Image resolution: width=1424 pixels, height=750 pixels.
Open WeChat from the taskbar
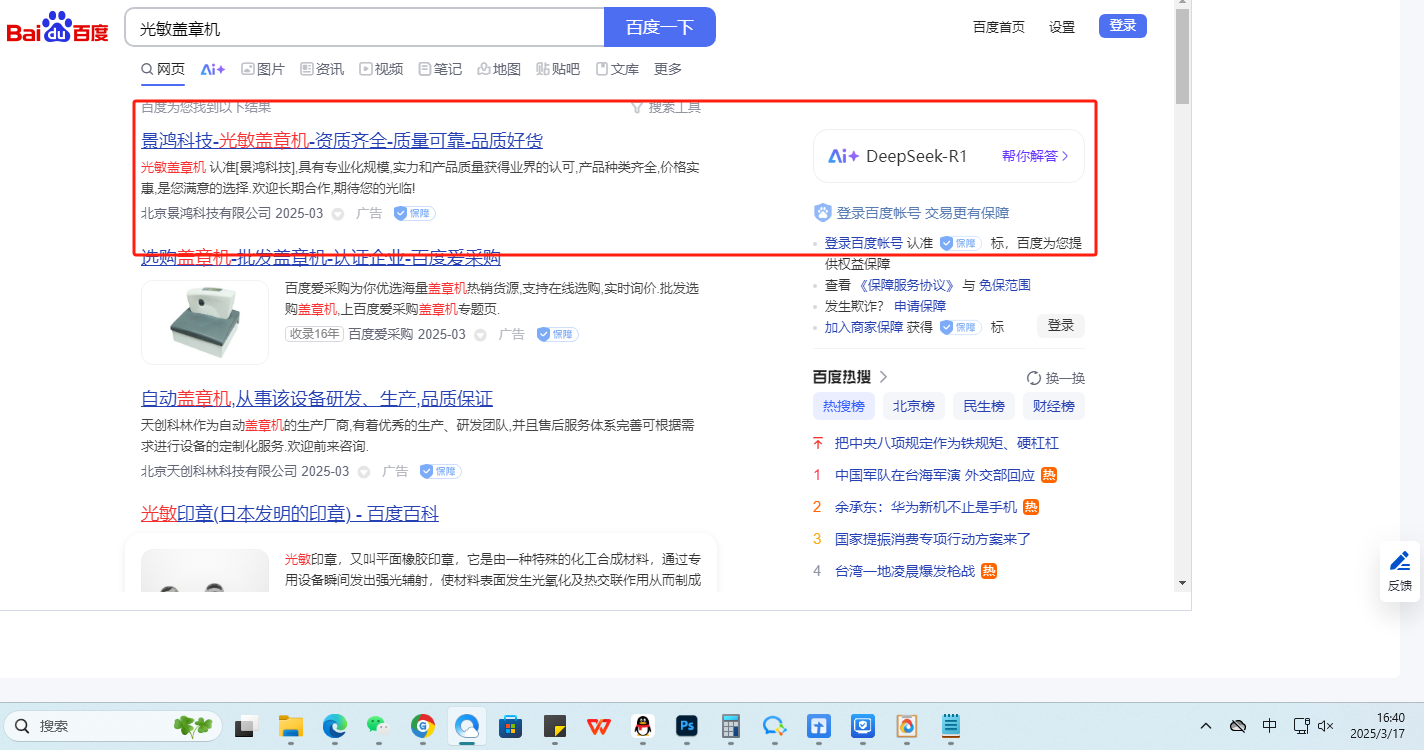click(377, 726)
